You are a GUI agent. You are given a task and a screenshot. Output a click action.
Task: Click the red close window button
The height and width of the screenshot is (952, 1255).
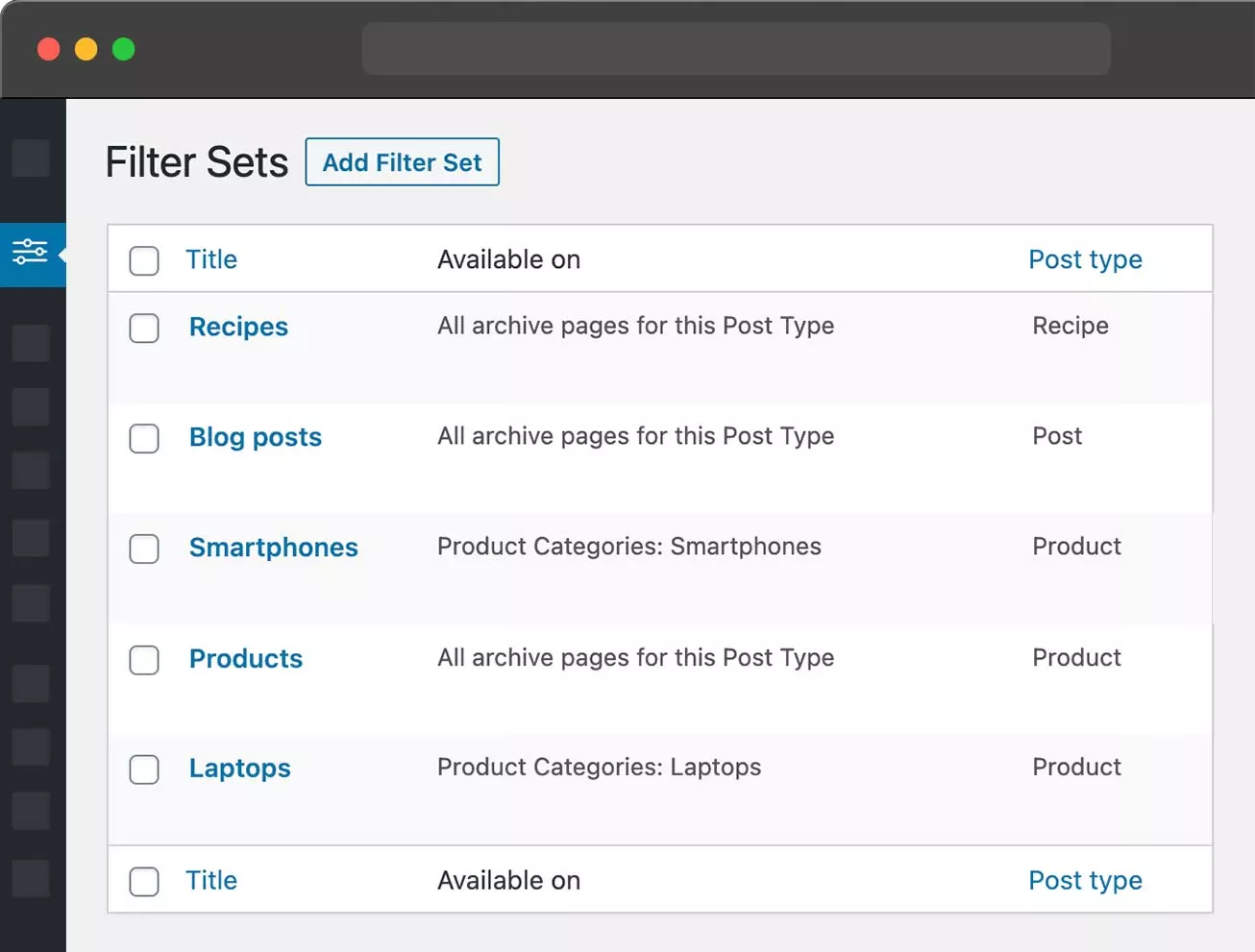(x=48, y=49)
